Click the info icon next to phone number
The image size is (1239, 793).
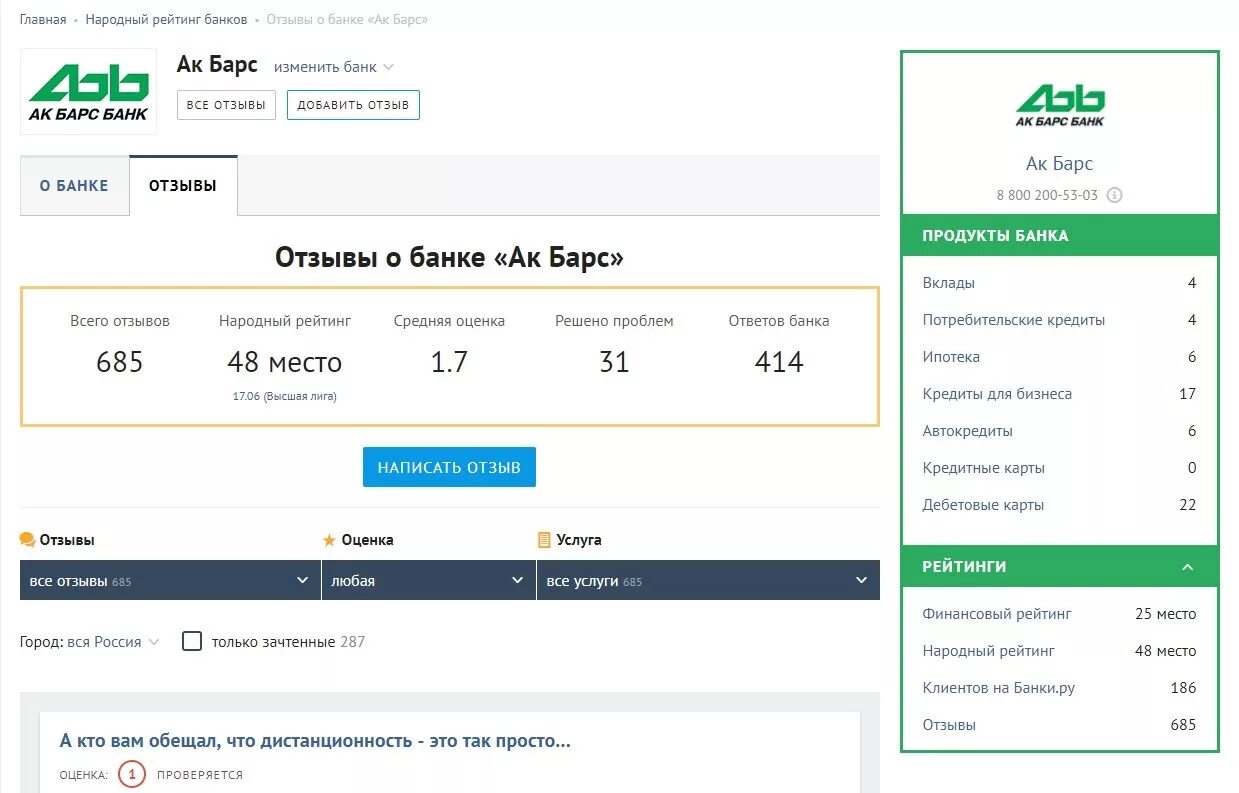(1114, 195)
